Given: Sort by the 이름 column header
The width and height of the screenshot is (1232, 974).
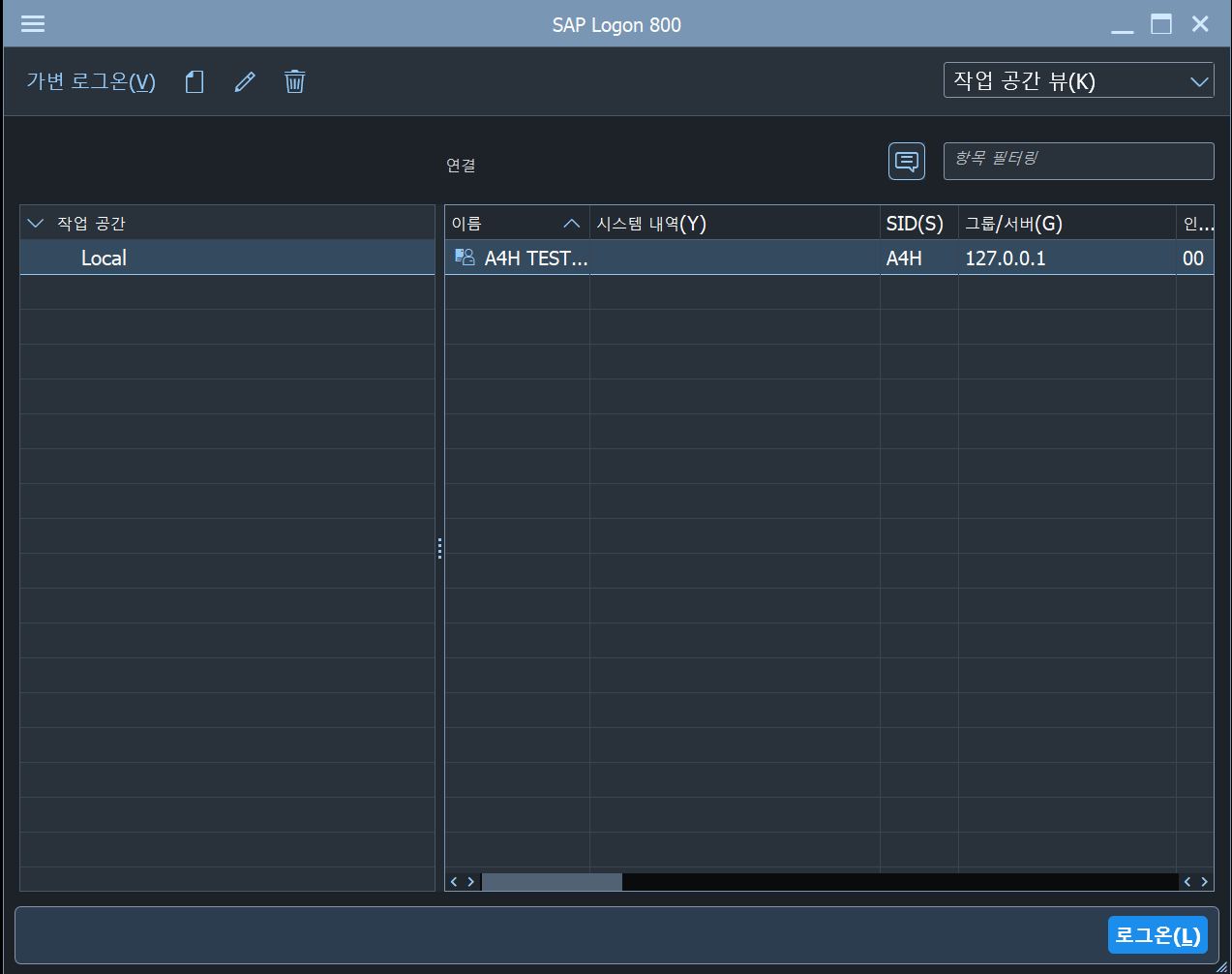Looking at the screenshot, I should (x=517, y=224).
